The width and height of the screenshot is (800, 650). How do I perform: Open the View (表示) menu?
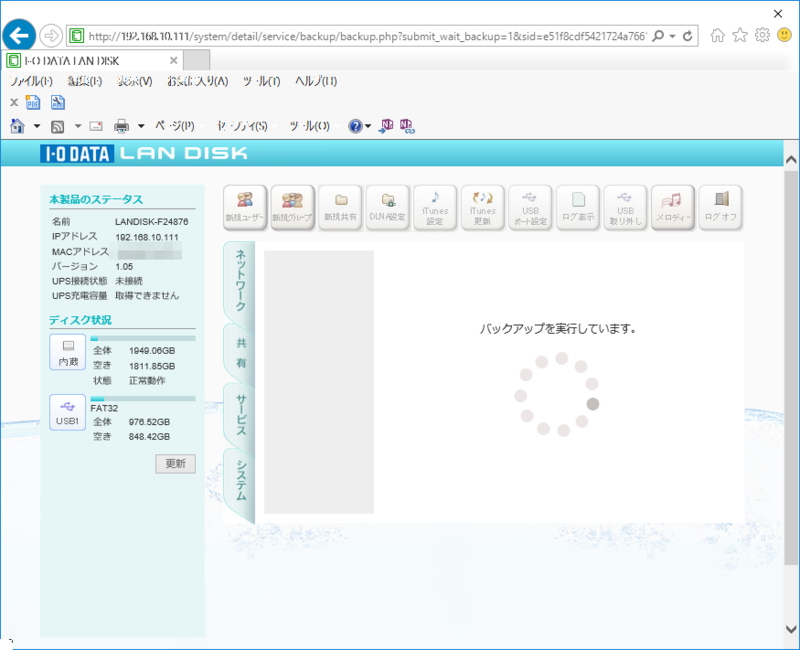(x=135, y=81)
